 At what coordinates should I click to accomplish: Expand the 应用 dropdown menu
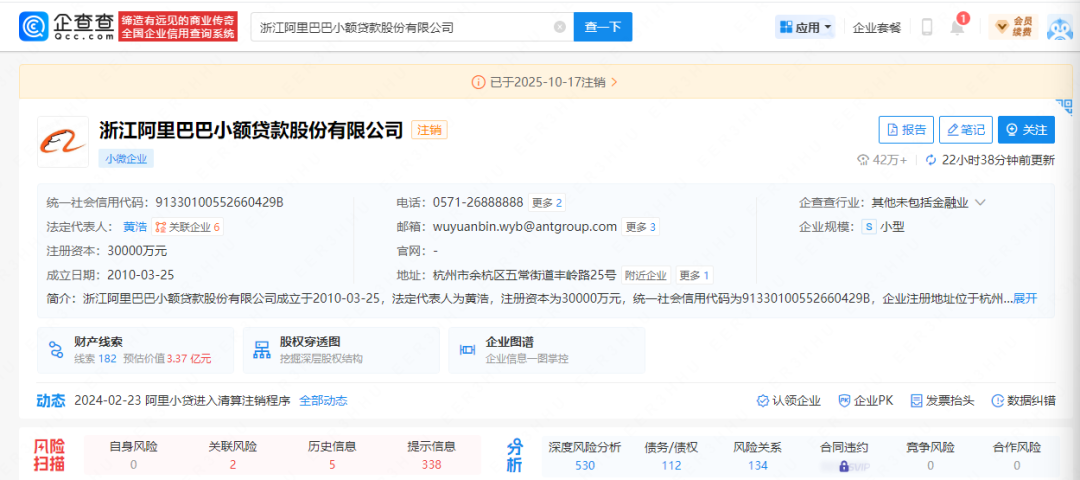tap(805, 28)
